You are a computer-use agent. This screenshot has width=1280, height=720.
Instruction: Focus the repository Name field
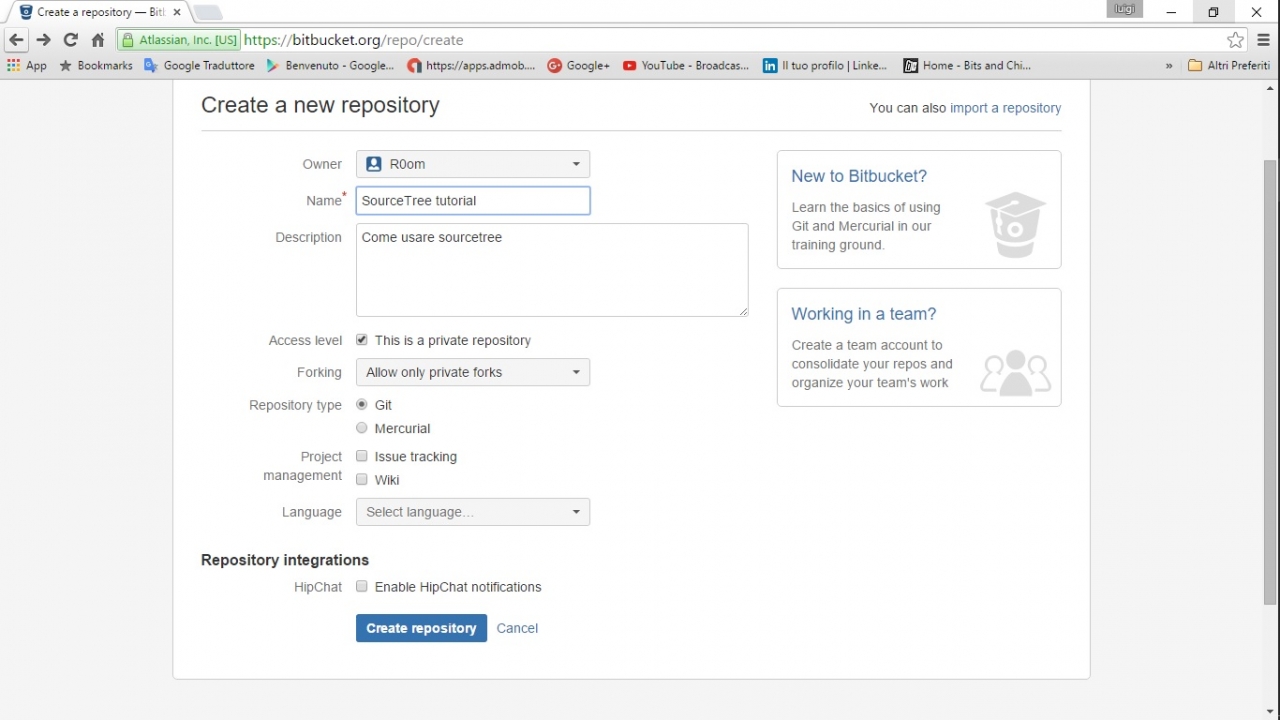coord(473,200)
